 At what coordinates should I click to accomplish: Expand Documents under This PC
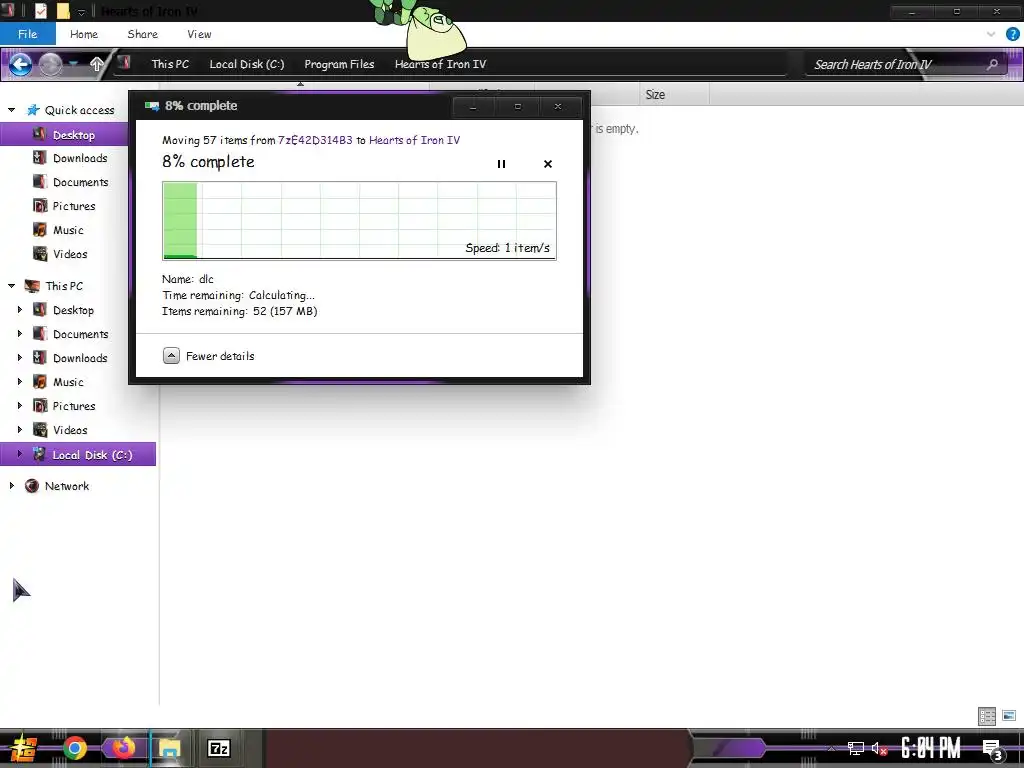pyautogui.click(x=20, y=334)
